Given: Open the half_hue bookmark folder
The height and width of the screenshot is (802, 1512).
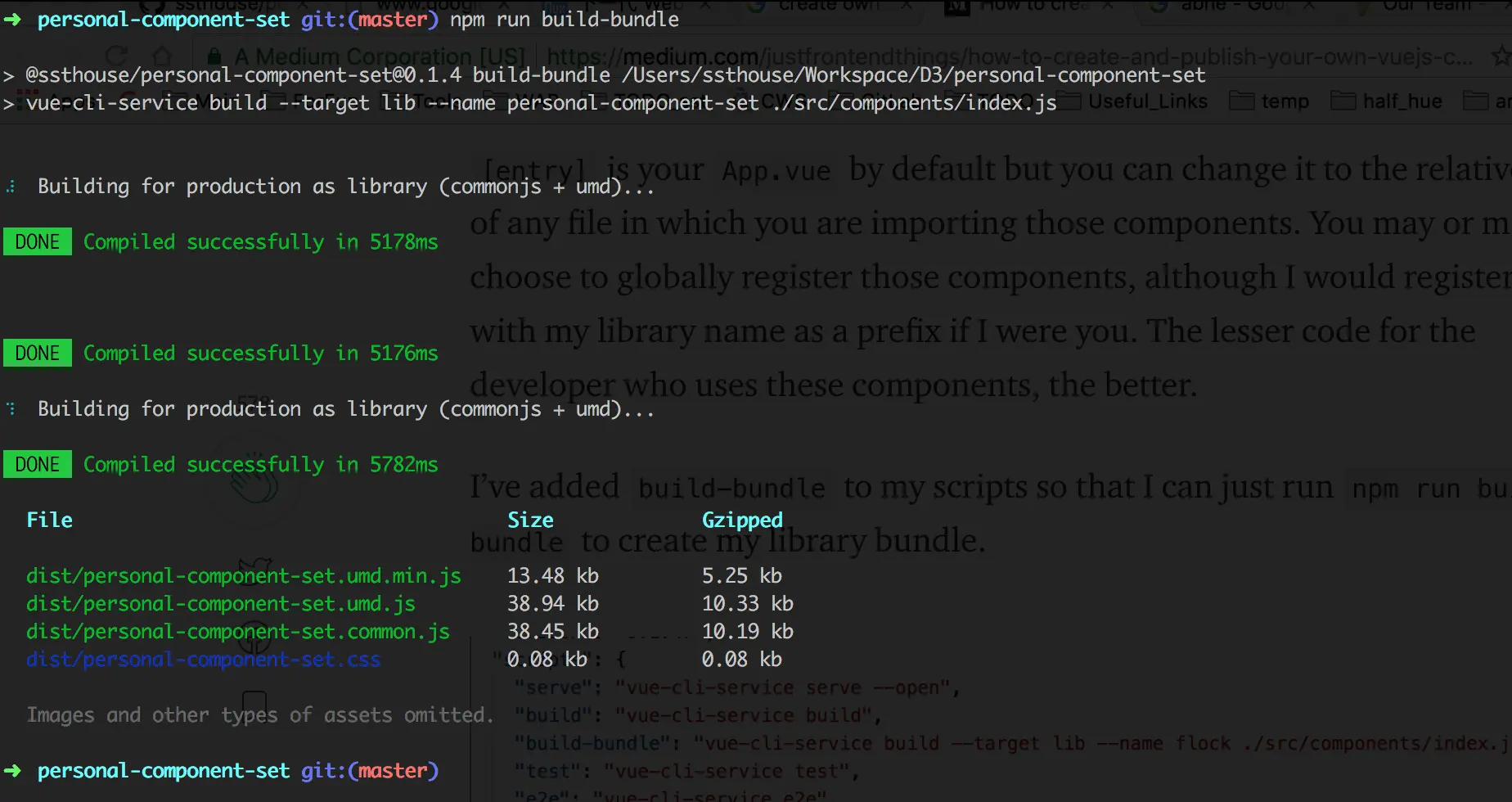Looking at the screenshot, I should [1387, 101].
